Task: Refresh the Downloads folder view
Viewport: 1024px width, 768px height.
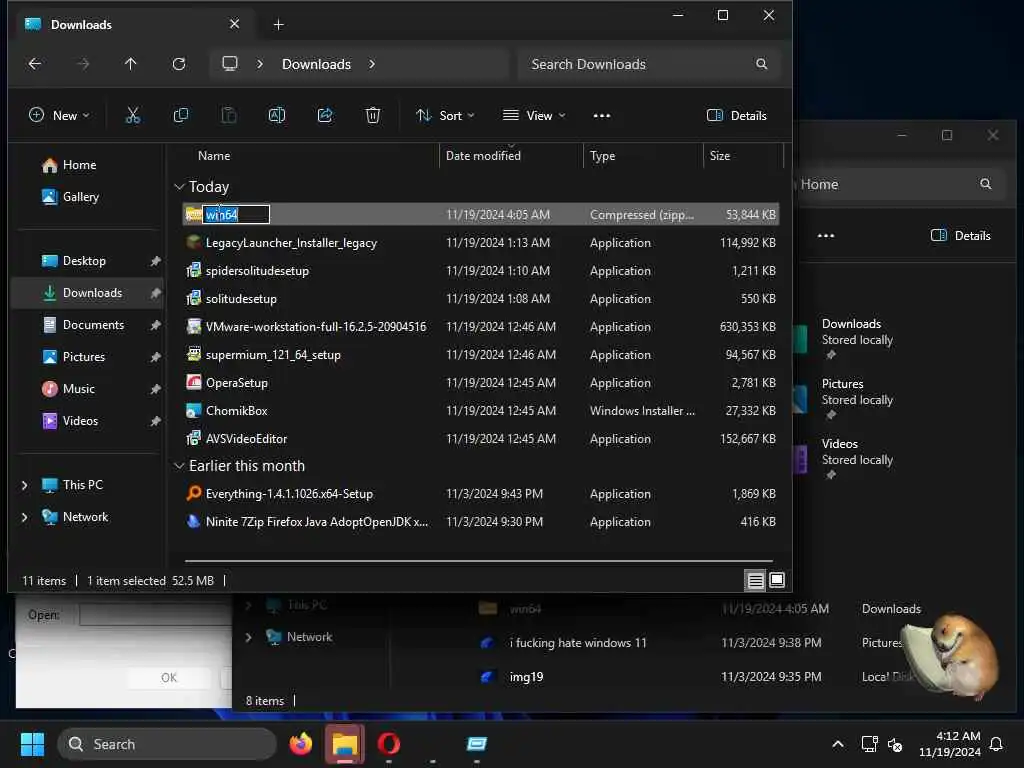Action: pyautogui.click(x=179, y=64)
